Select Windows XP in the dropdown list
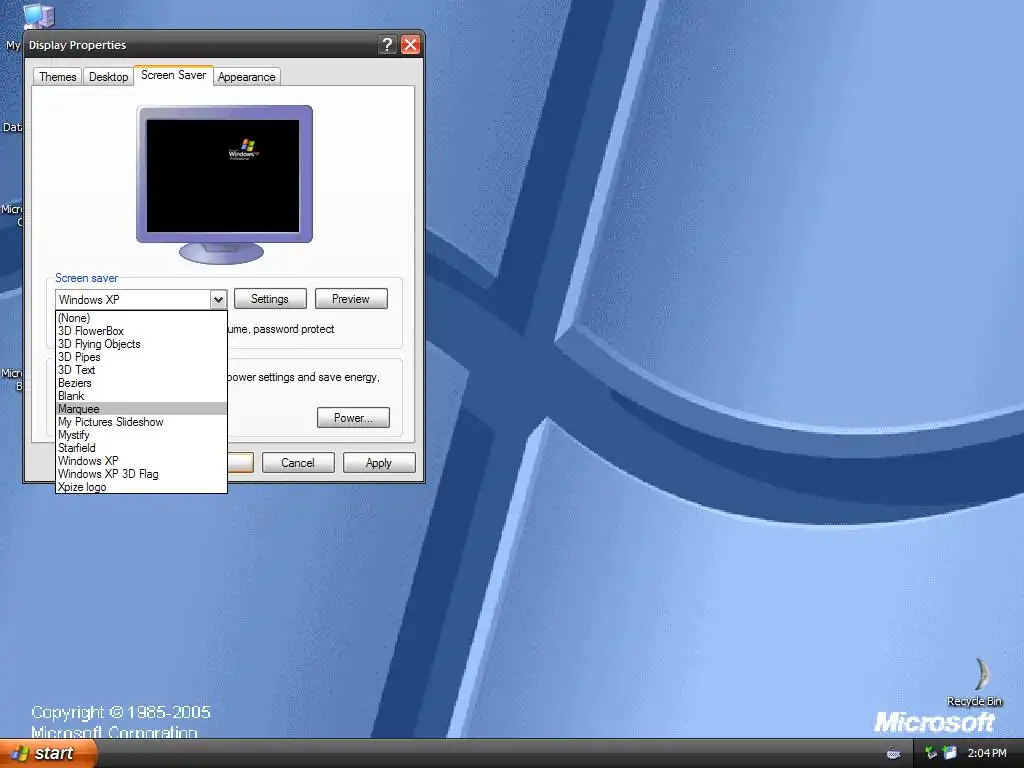 141,460
